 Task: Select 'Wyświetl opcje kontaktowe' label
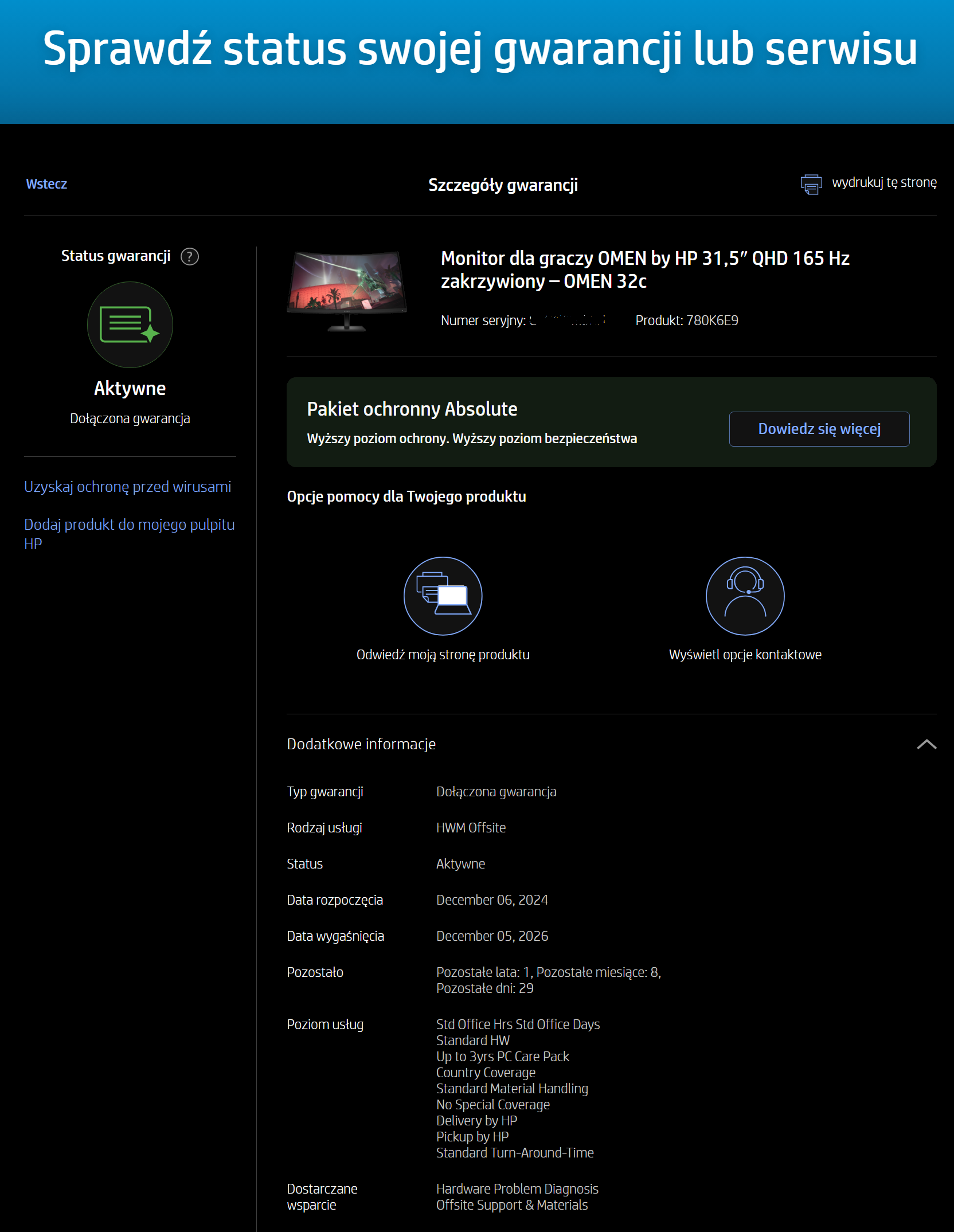click(x=745, y=655)
